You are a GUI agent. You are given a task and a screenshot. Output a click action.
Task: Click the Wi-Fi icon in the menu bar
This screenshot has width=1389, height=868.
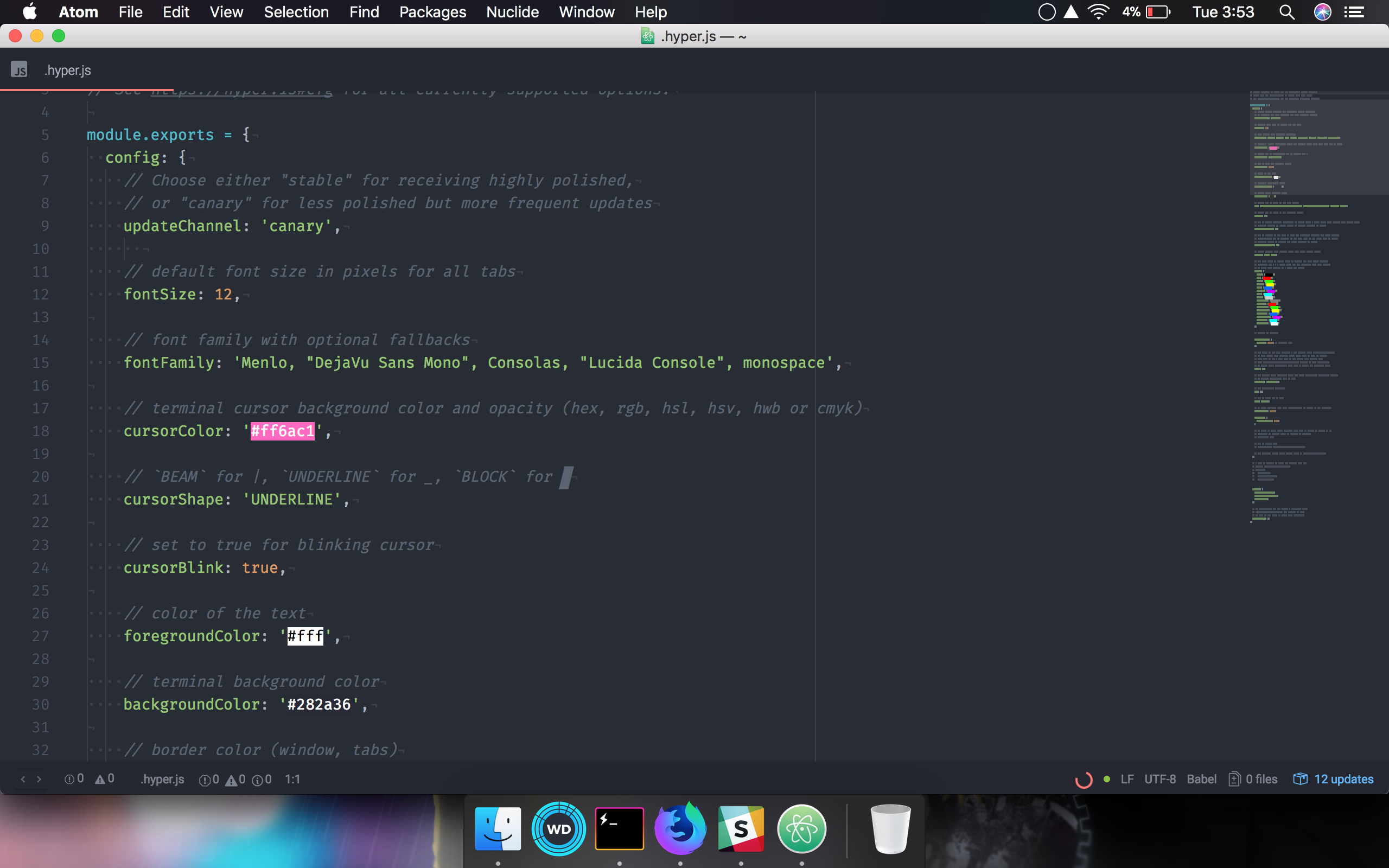click(1099, 11)
